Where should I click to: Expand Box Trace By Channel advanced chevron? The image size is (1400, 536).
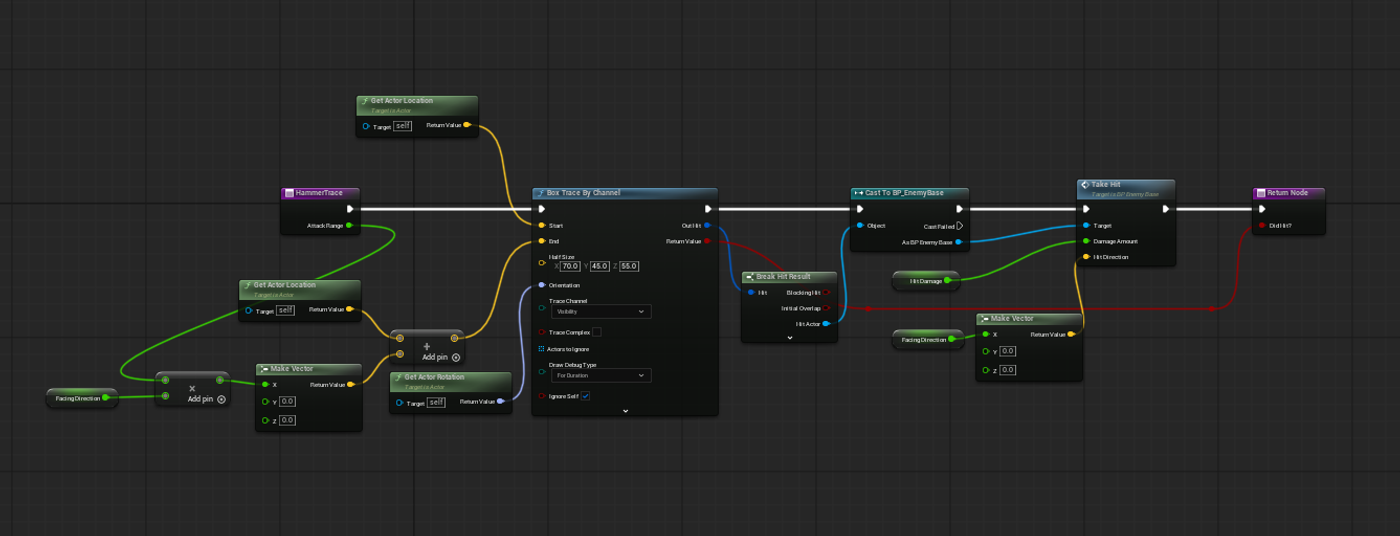(x=625, y=410)
